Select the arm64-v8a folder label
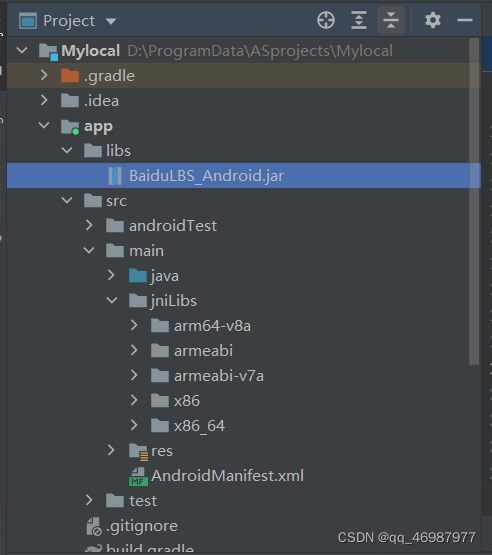This screenshot has height=555, width=492. coord(212,326)
